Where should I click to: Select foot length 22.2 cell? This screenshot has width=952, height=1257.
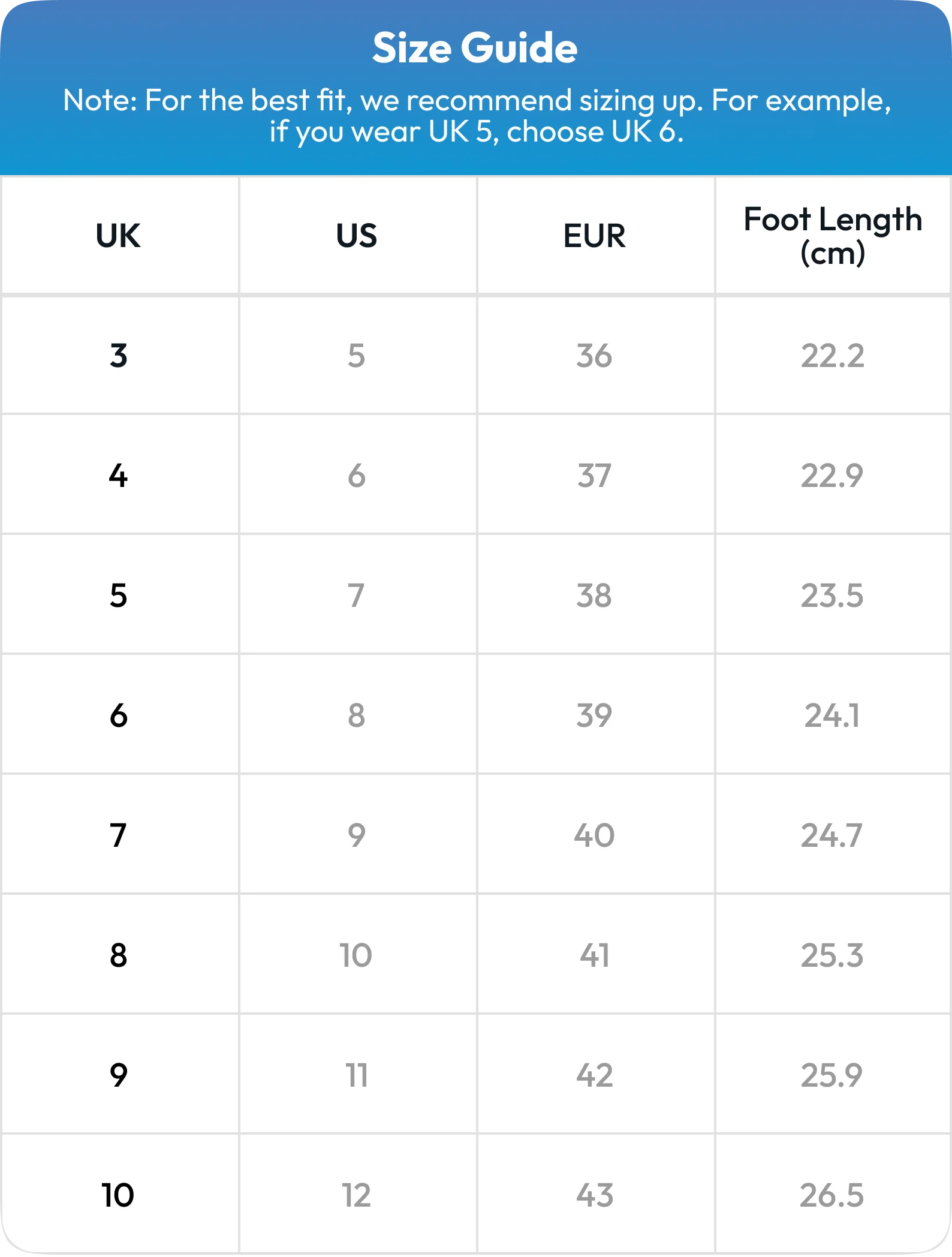coord(833,355)
